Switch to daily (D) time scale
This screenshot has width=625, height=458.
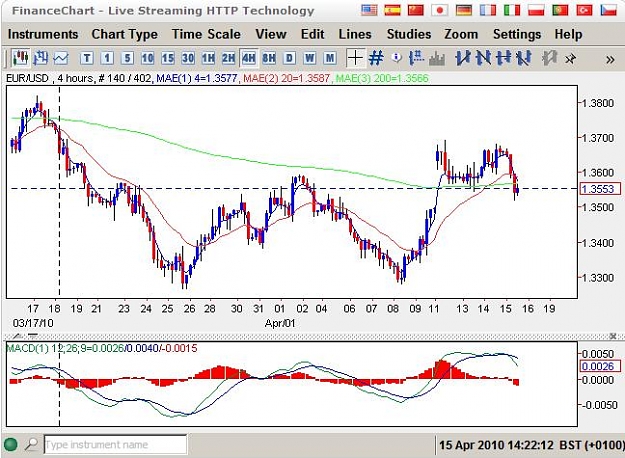point(289,59)
